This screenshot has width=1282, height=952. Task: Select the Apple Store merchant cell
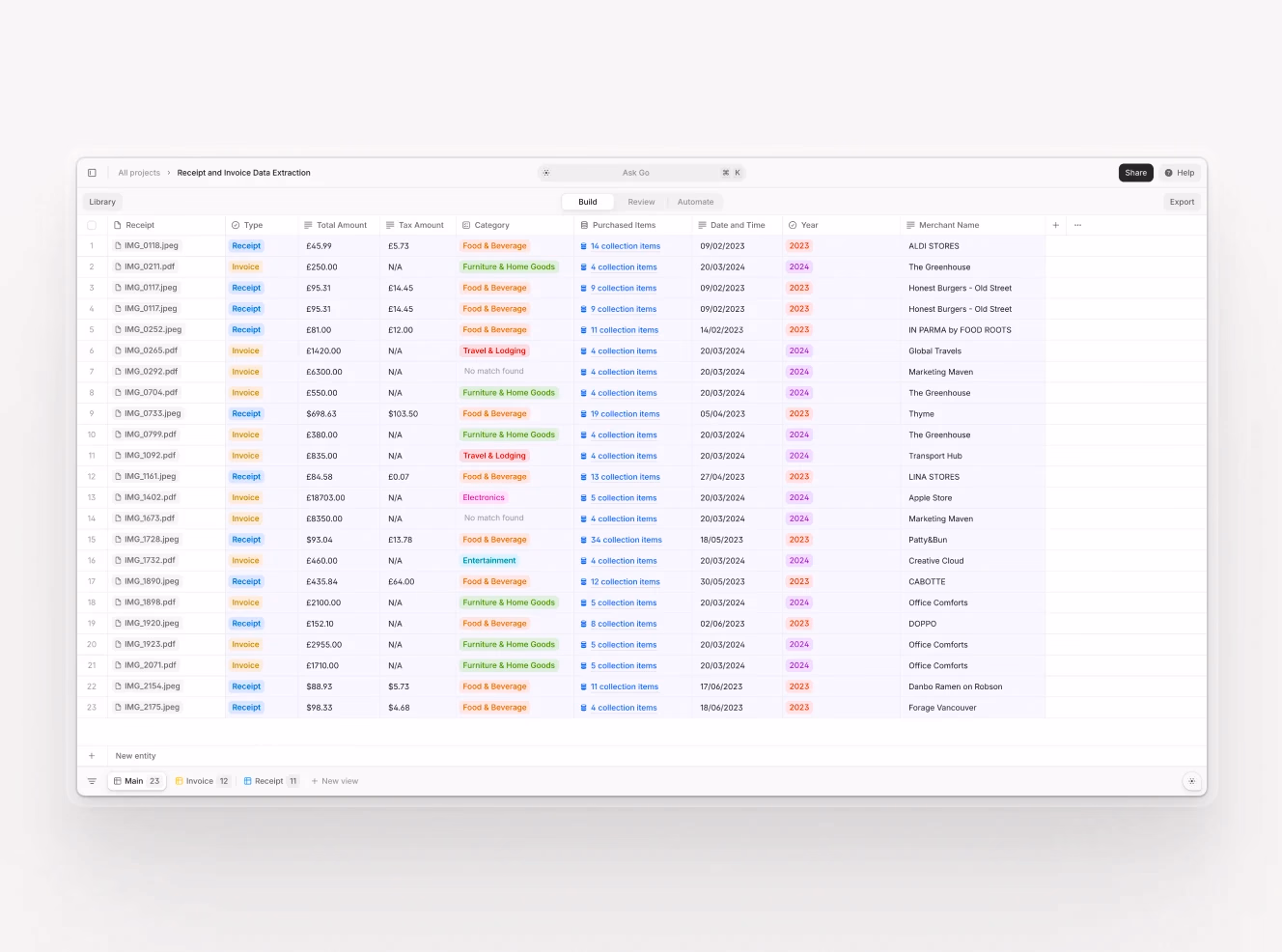click(972, 498)
